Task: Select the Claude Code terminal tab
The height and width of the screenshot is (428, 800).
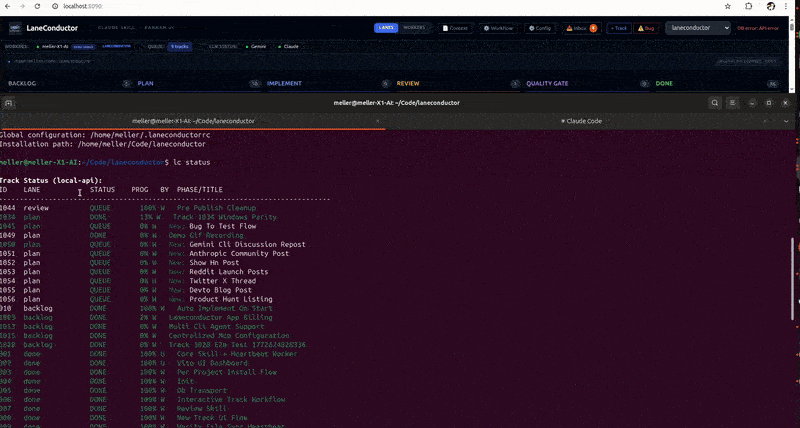Action: pyautogui.click(x=581, y=121)
